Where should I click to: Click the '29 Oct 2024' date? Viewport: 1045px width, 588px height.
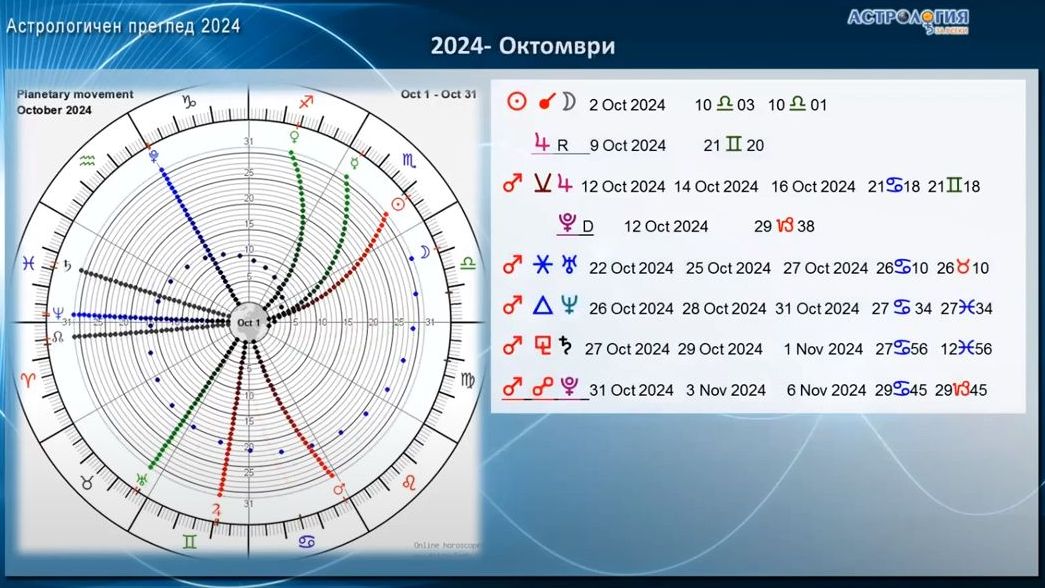720,349
